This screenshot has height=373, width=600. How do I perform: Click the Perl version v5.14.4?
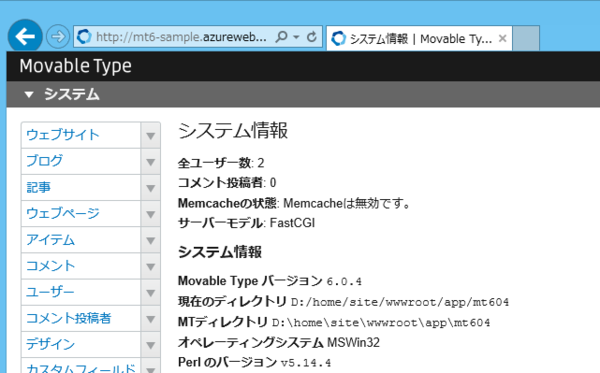(x=306, y=362)
